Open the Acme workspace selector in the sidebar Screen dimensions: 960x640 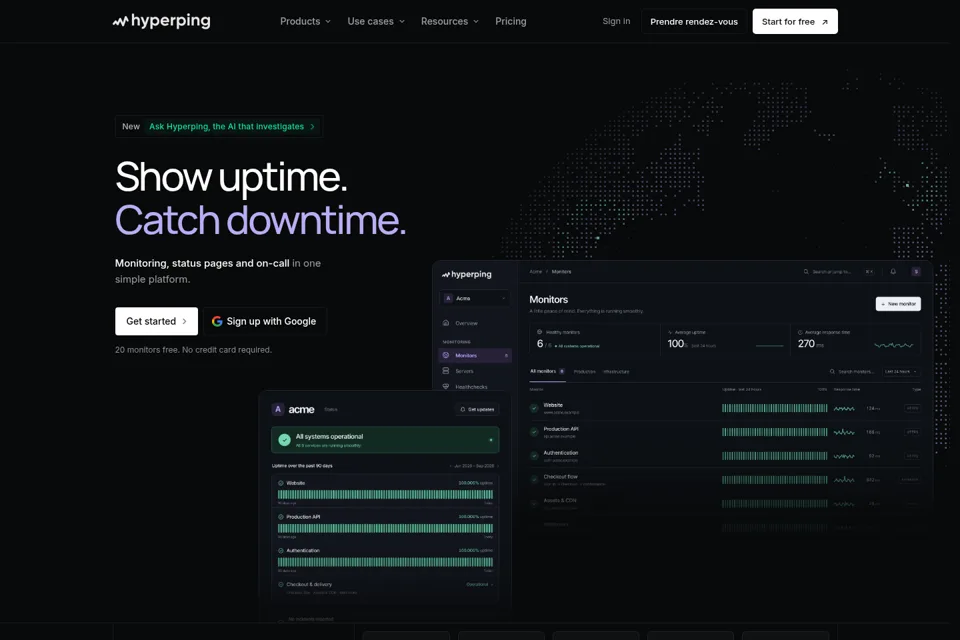click(474, 298)
